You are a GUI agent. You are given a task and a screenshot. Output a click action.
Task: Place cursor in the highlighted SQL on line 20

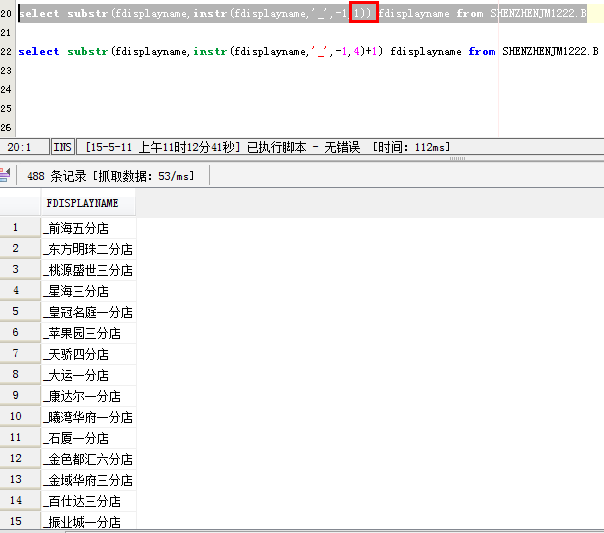302,13
